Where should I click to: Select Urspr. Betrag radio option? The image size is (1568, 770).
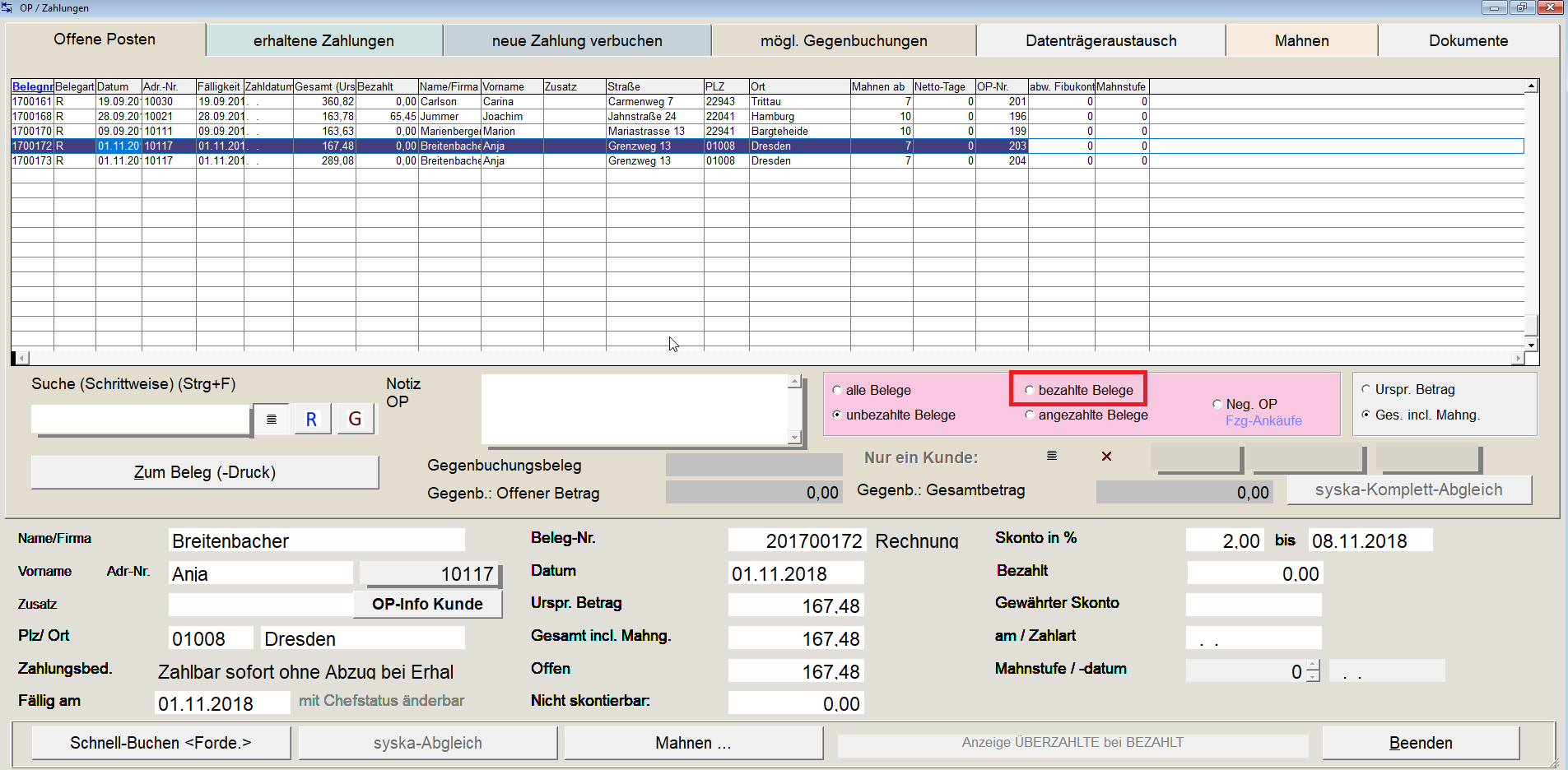[x=1366, y=389]
